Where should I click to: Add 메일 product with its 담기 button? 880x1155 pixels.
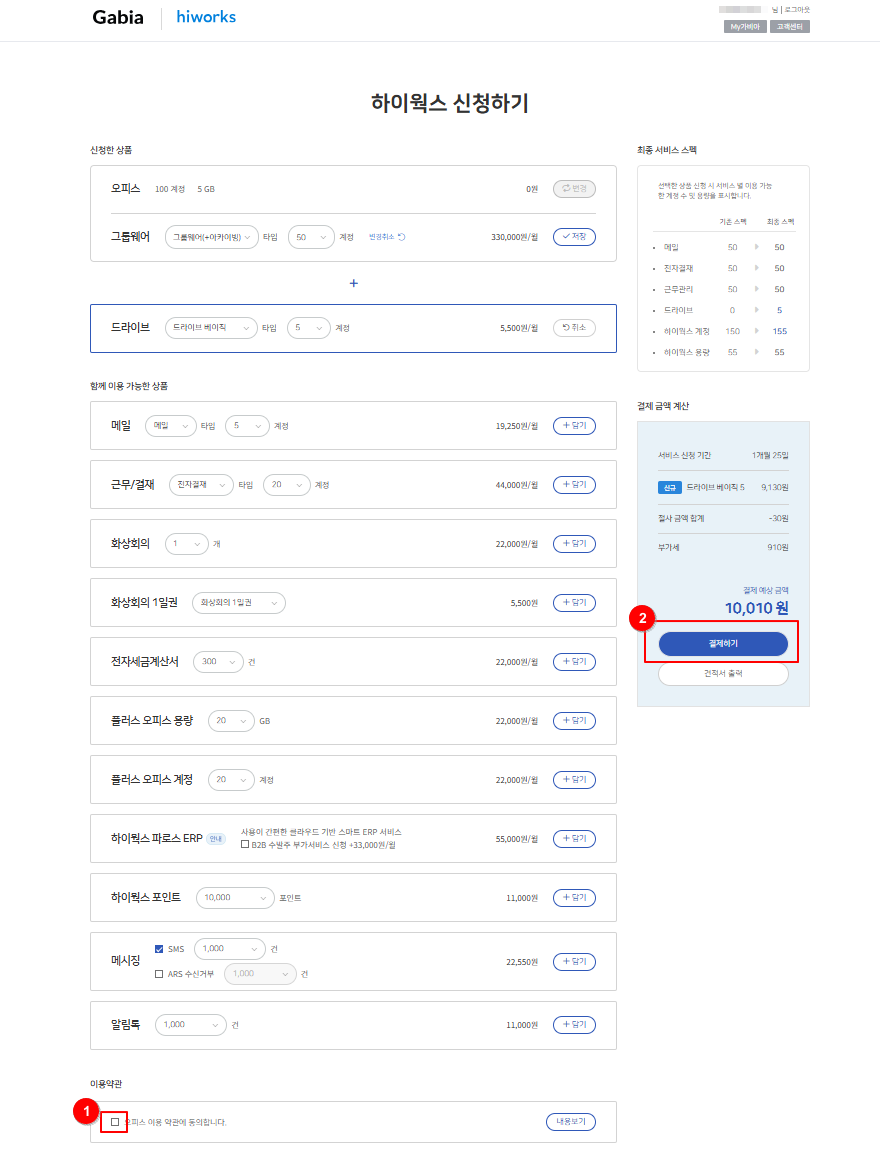click(x=574, y=426)
